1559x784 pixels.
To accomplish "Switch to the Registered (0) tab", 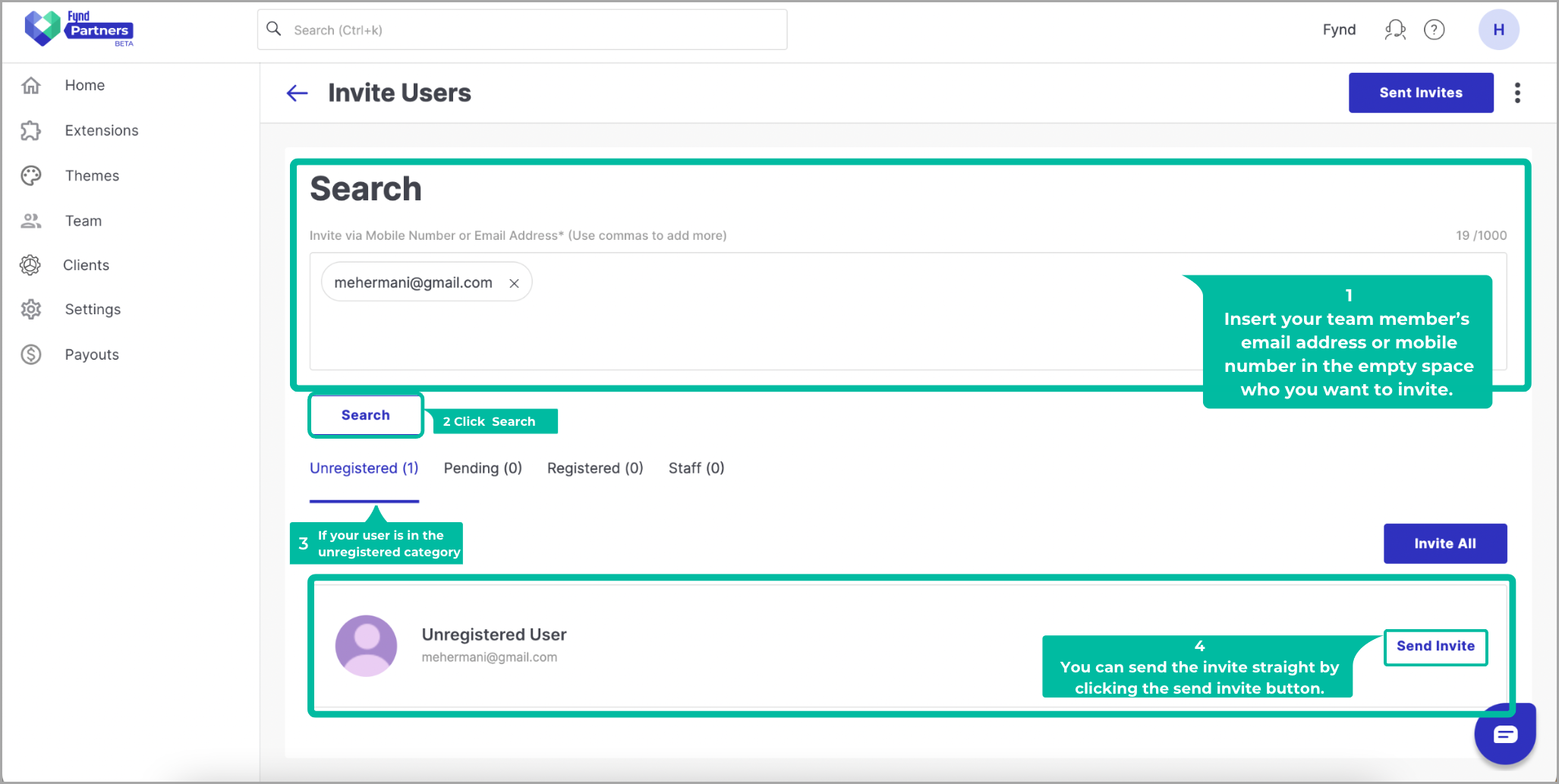I will [x=595, y=468].
